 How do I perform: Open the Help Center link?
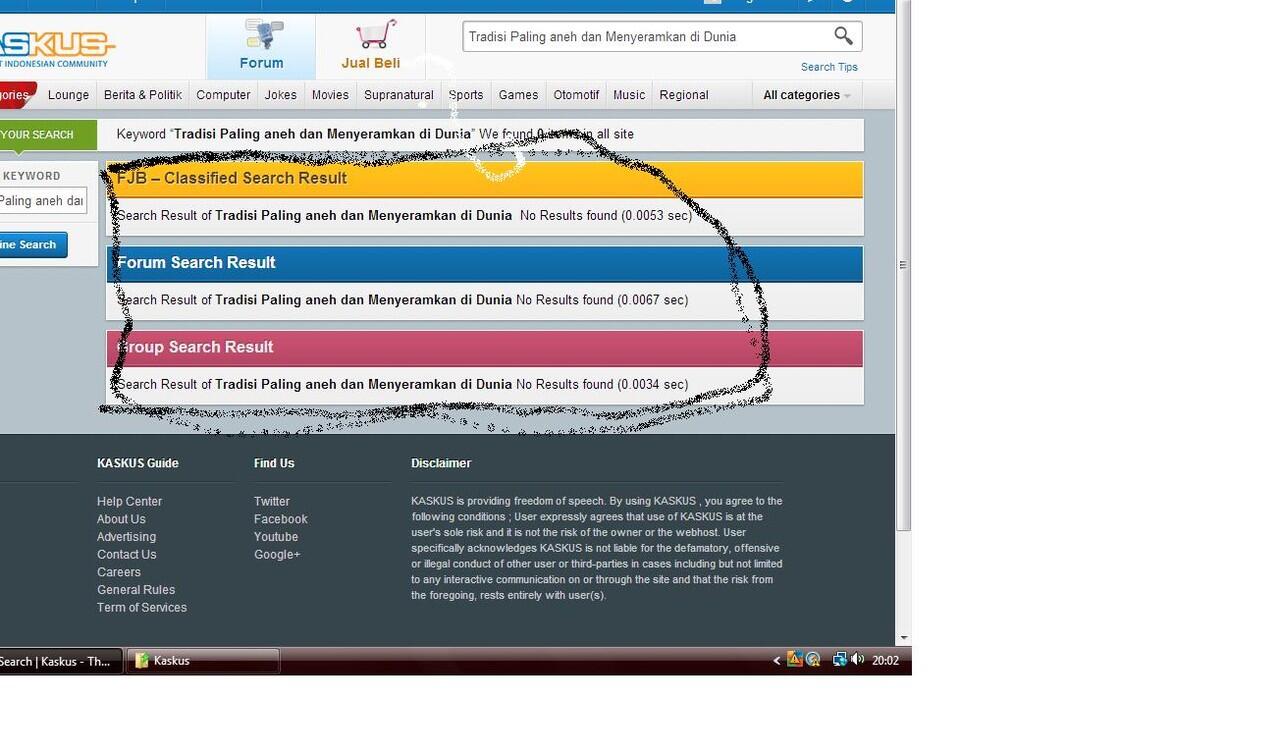pyautogui.click(x=129, y=502)
